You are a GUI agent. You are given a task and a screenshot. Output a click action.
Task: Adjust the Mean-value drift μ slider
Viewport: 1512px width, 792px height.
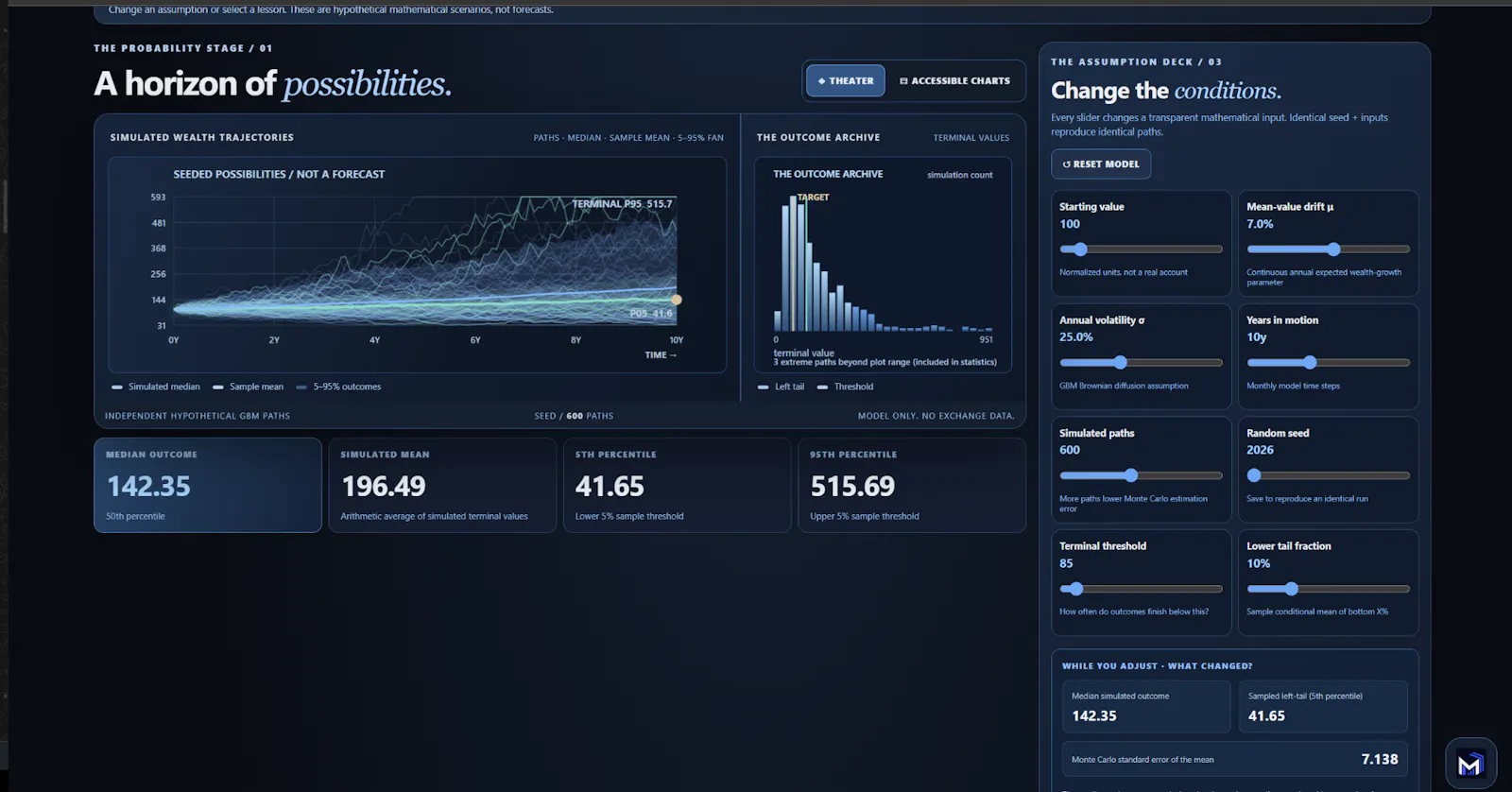click(1328, 250)
